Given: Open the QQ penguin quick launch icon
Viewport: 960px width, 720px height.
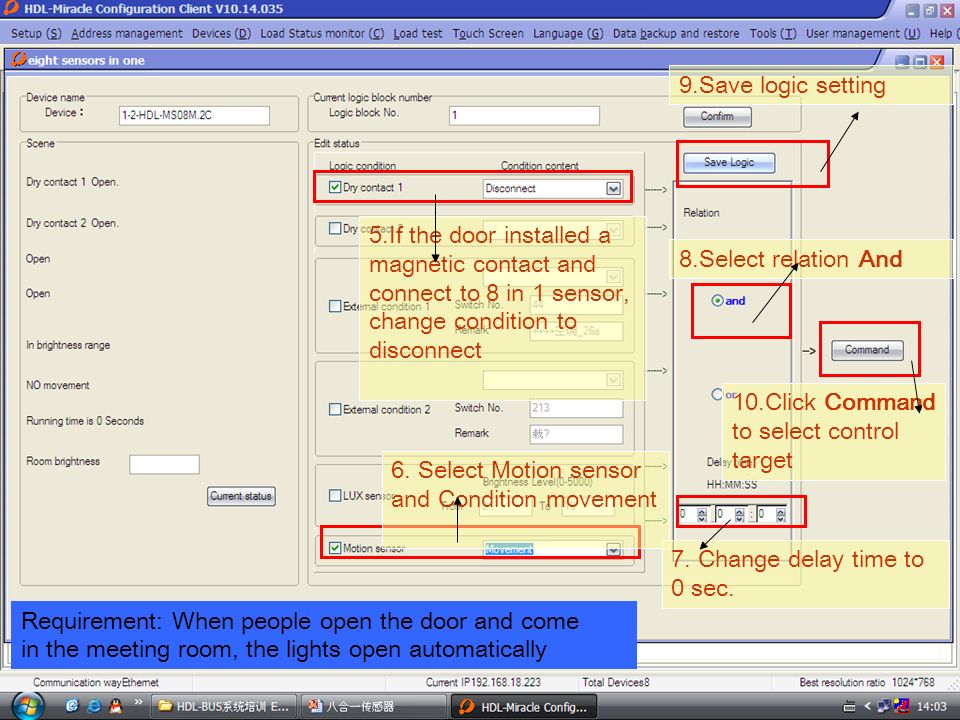Looking at the screenshot, I should click(116, 706).
